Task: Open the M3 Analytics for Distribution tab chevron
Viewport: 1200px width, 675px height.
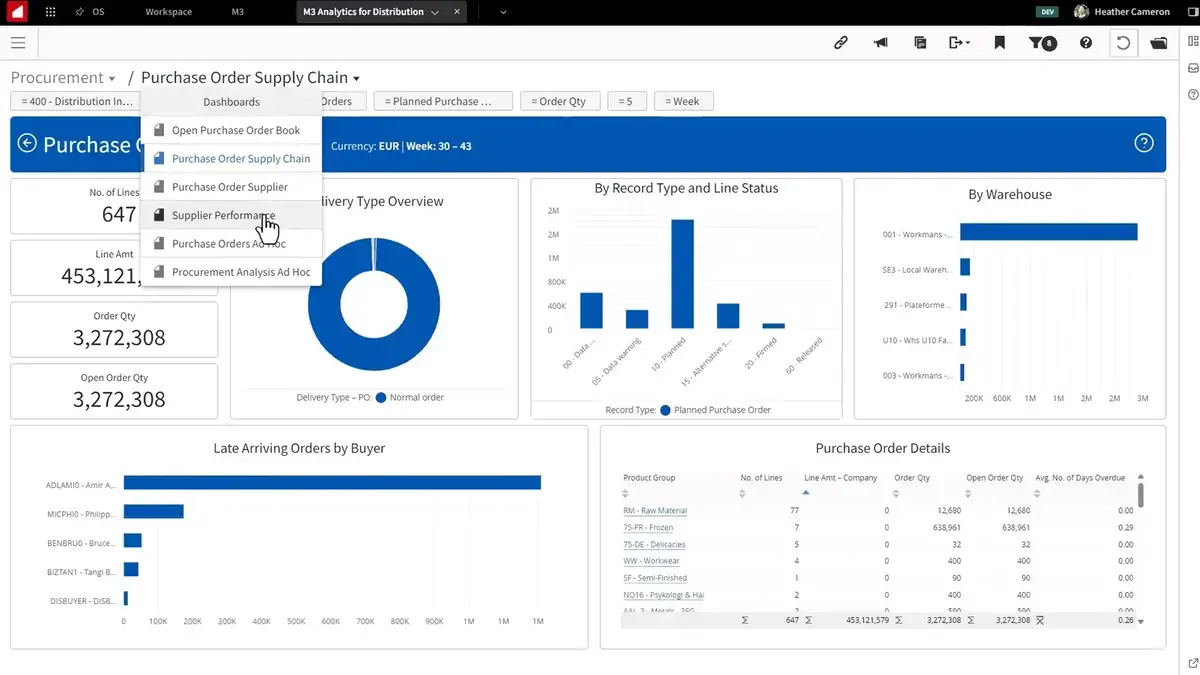Action: pyautogui.click(x=434, y=12)
